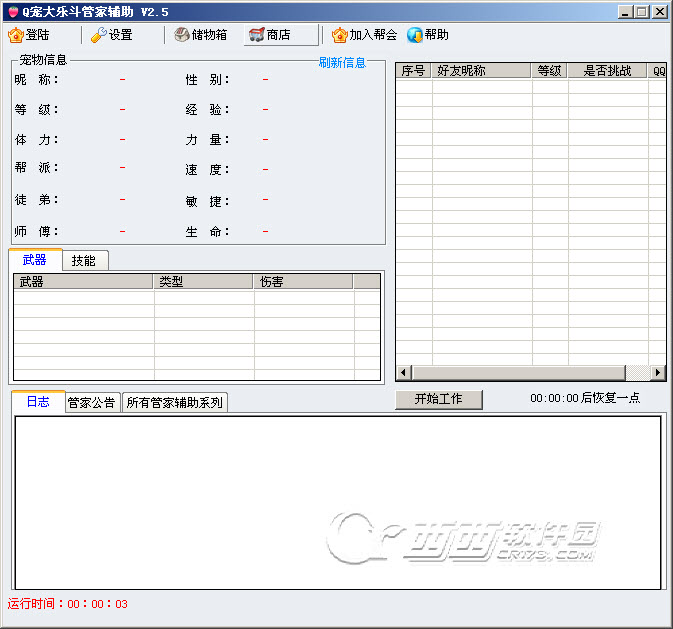
Task: Click friend list scrollbar left arrow
Action: tap(403, 372)
